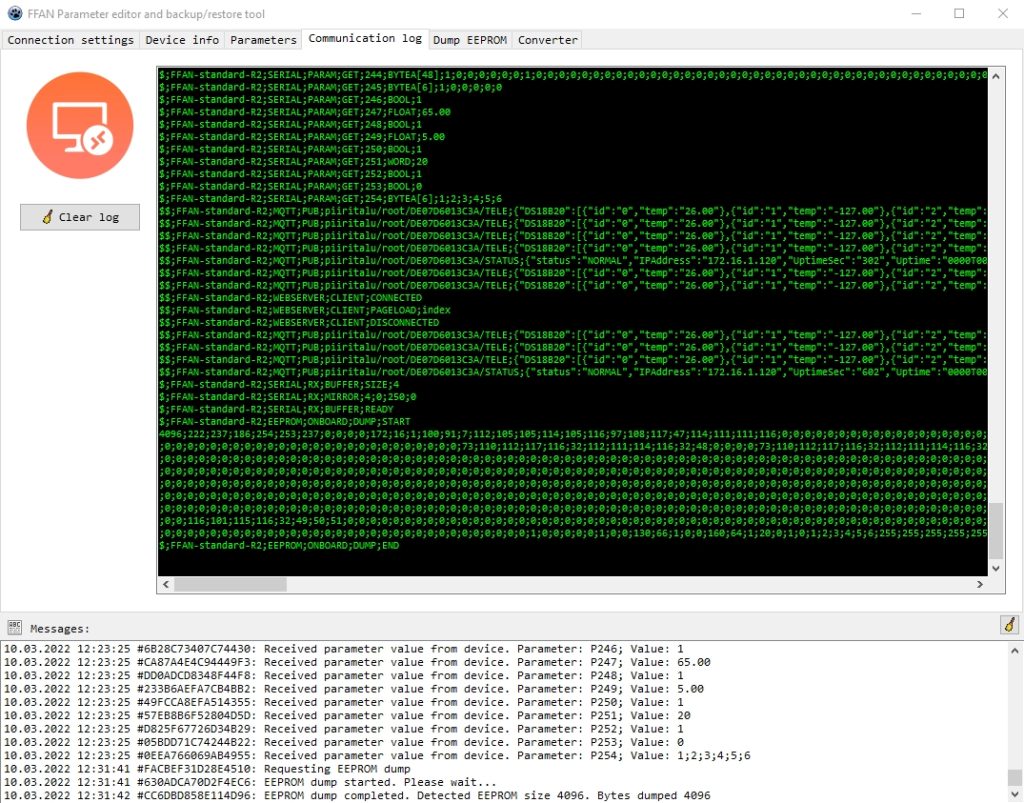
Task: Open the Connection settings tab
Action: tap(71, 40)
